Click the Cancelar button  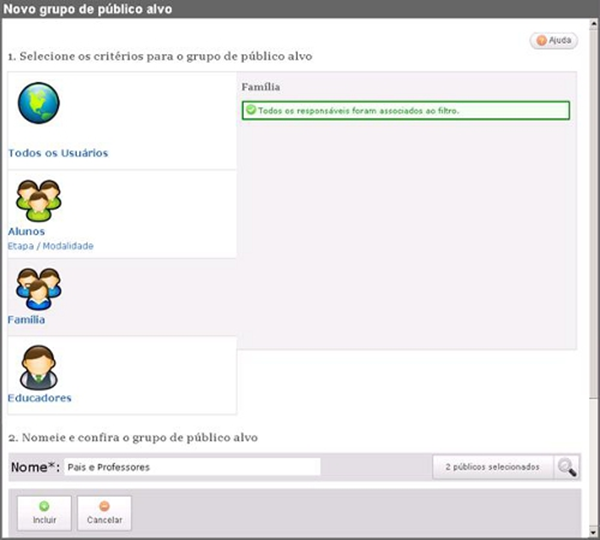104,513
